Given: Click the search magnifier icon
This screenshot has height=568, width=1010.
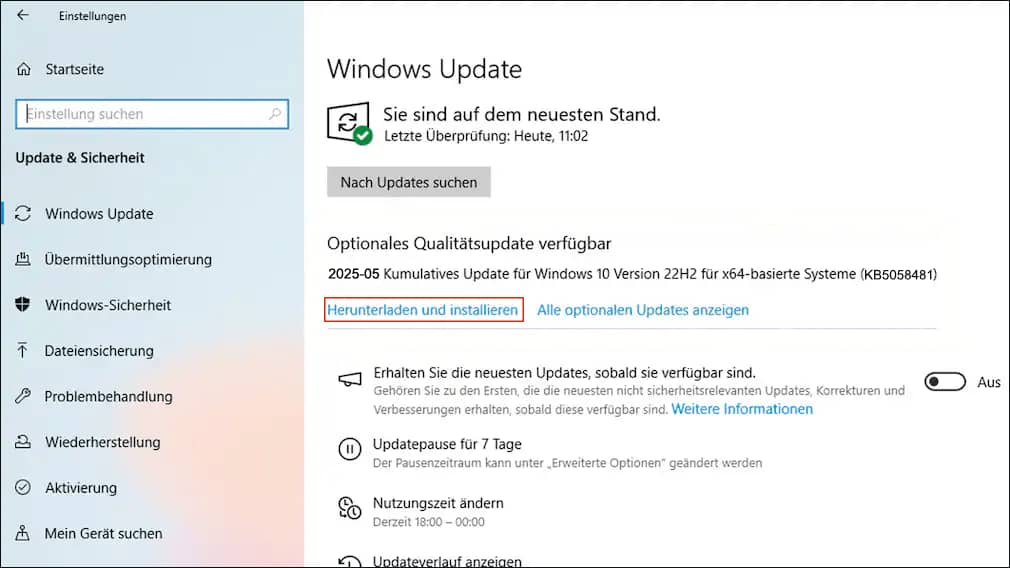Looking at the screenshot, I should [x=275, y=114].
